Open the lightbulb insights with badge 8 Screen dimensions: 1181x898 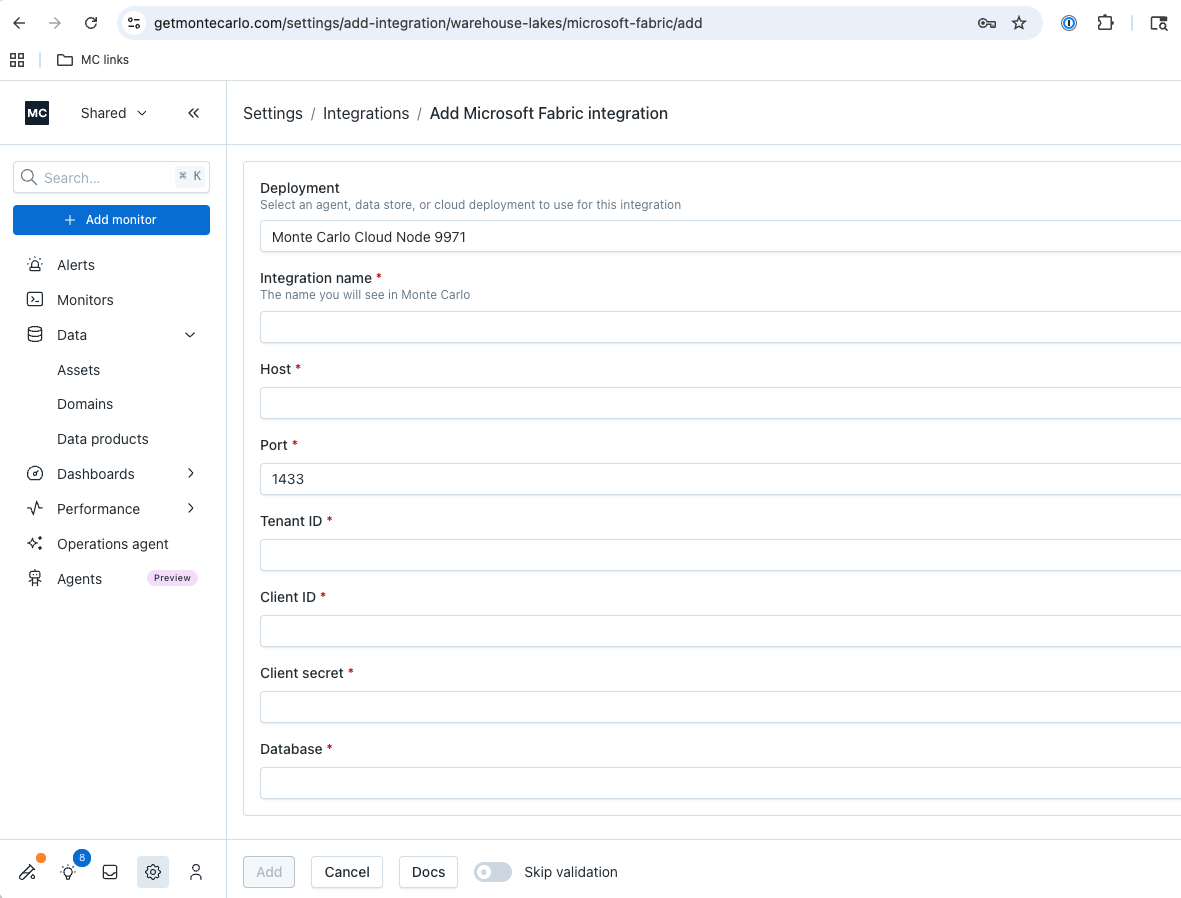coord(69,872)
